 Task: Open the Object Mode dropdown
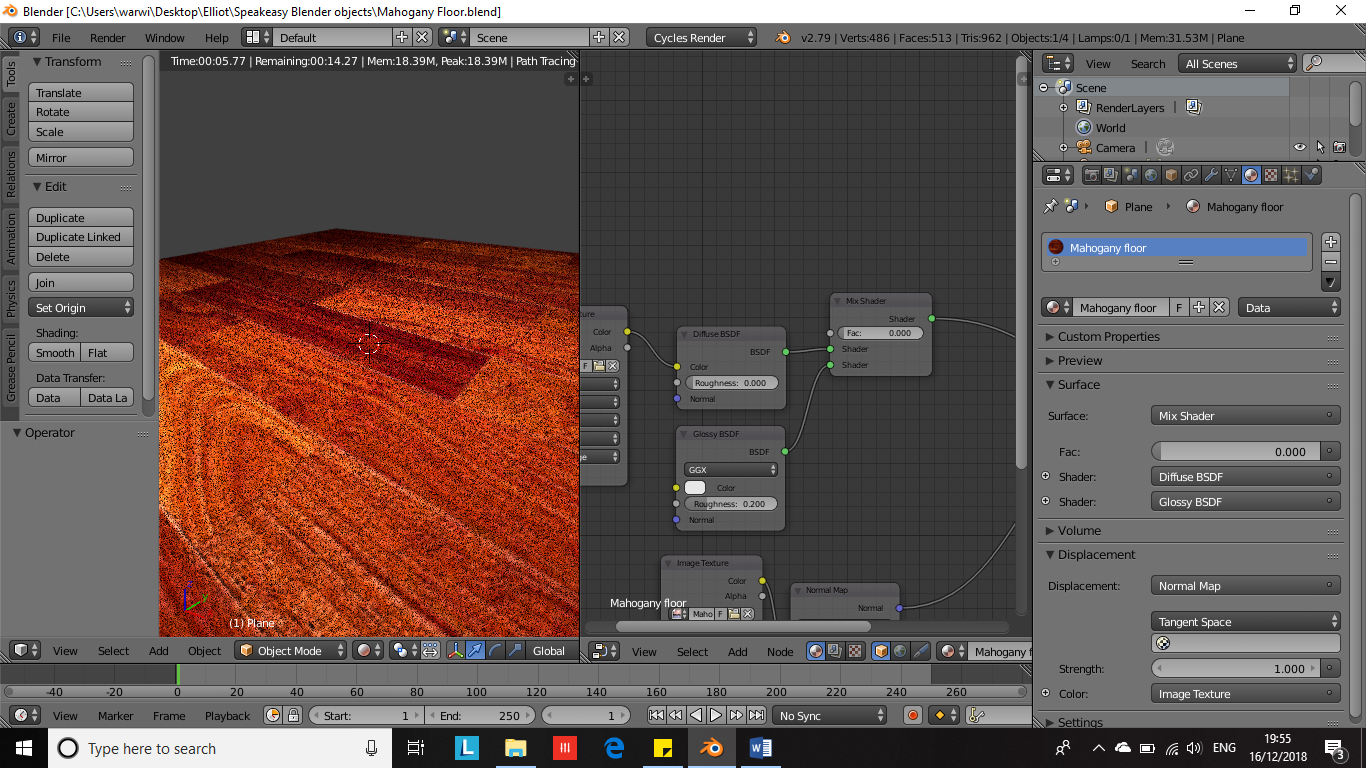click(x=291, y=650)
